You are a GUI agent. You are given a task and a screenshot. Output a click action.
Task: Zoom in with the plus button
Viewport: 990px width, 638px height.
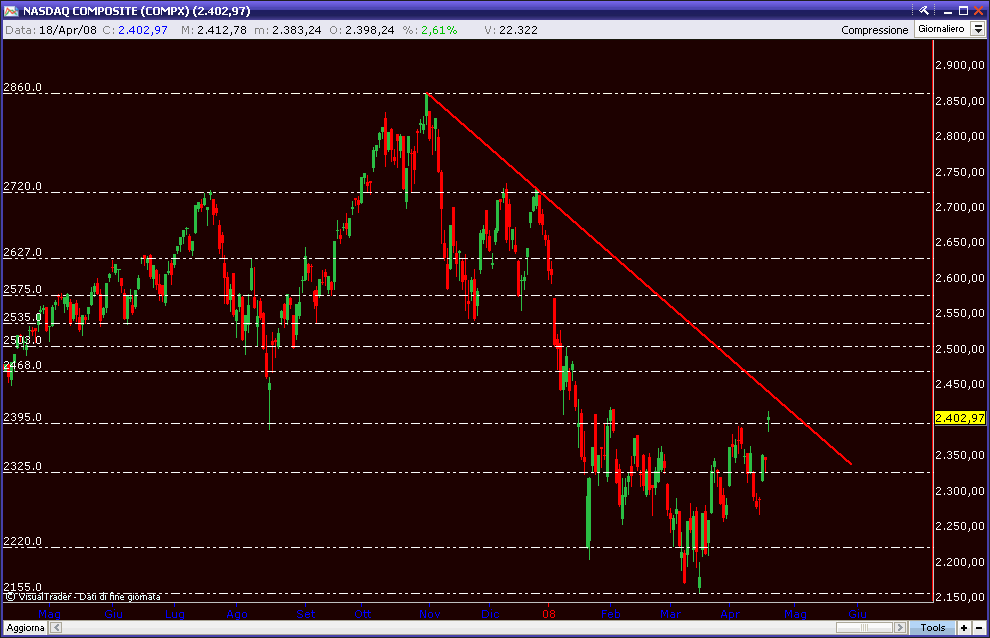[x=963, y=627]
